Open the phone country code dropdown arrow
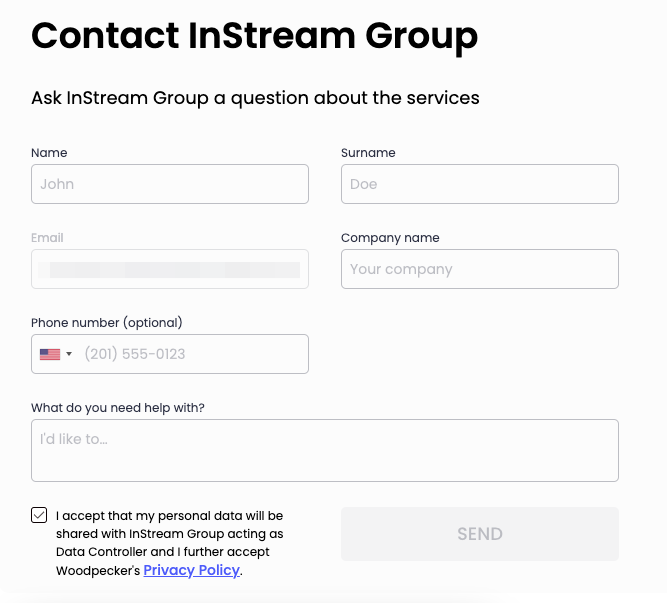The width and height of the screenshot is (667, 603). (x=69, y=354)
